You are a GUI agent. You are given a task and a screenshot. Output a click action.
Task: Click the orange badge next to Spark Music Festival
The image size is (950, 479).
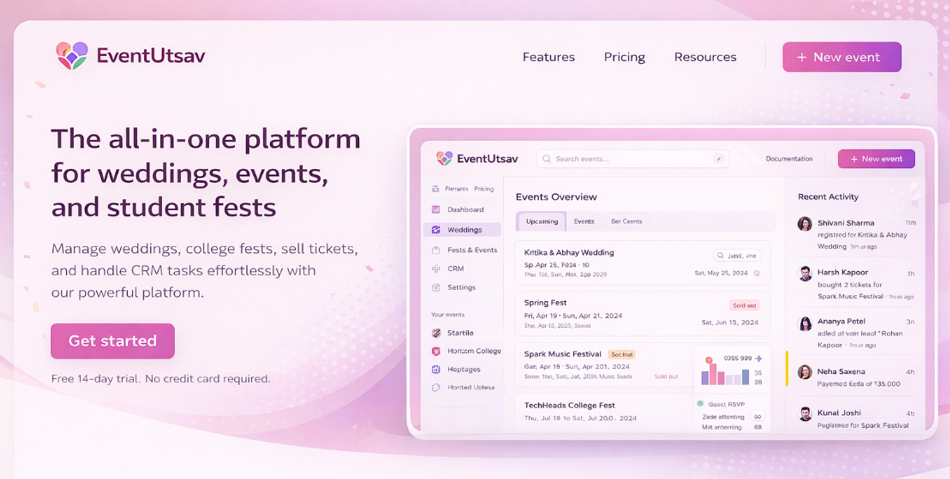[x=621, y=354]
